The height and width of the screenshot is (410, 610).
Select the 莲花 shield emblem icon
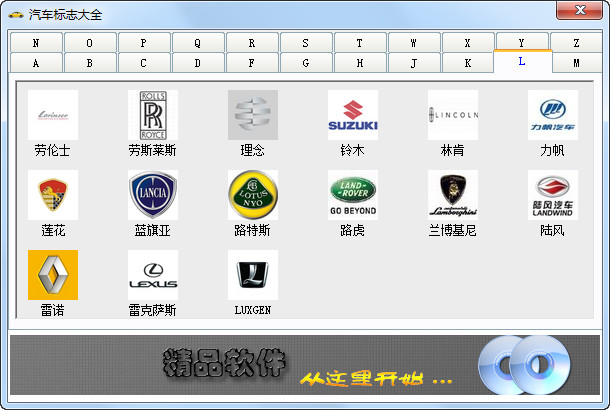(53, 195)
